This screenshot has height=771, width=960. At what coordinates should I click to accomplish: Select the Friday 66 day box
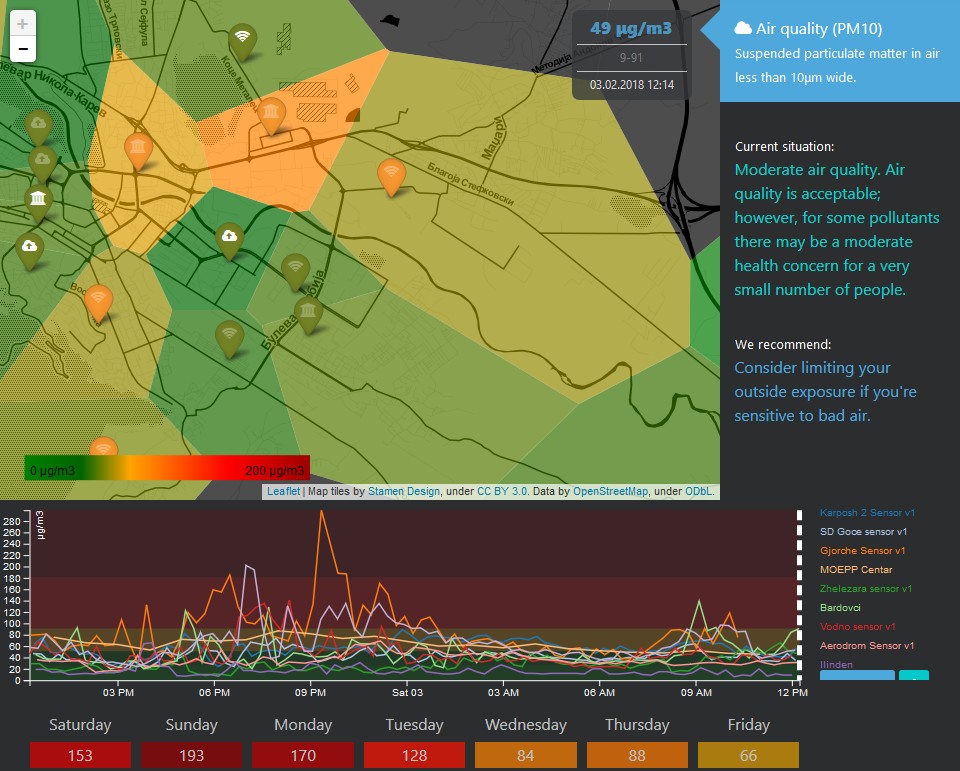click(x=748, y=755)
